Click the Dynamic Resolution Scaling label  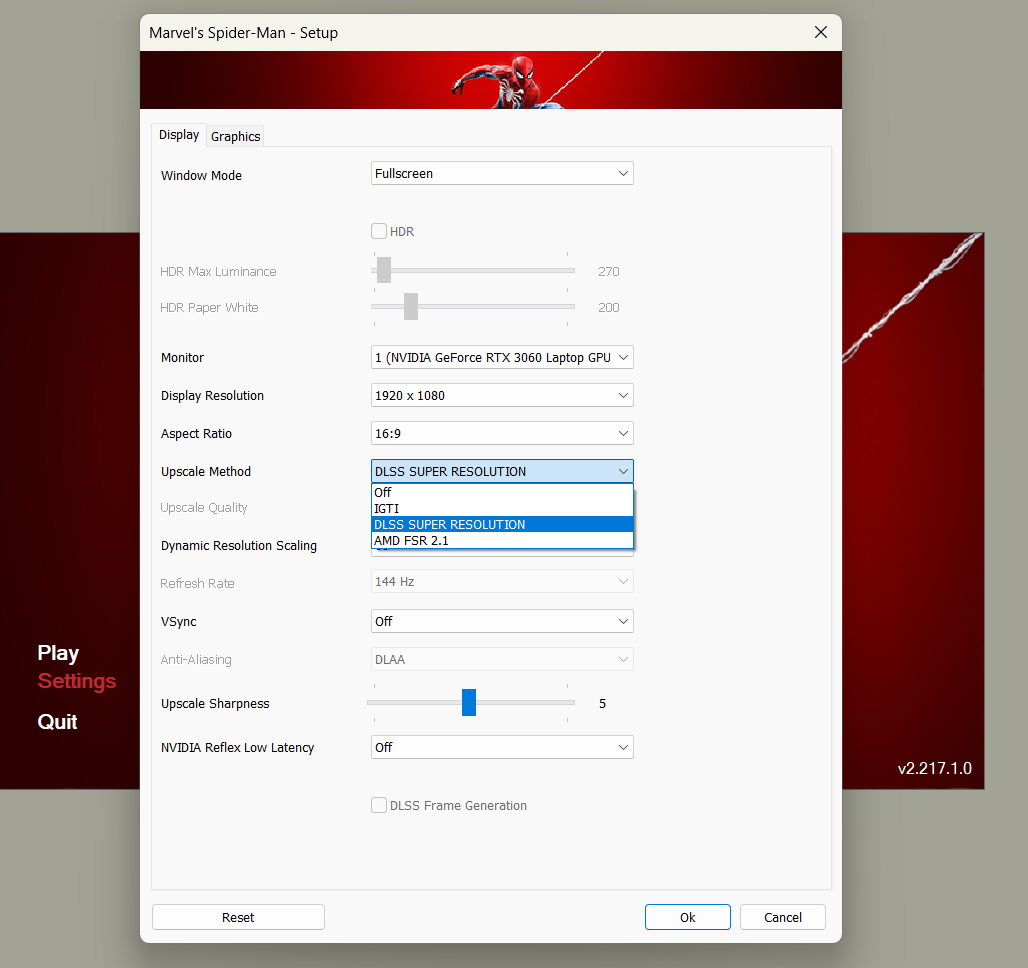tap(239, 546)
